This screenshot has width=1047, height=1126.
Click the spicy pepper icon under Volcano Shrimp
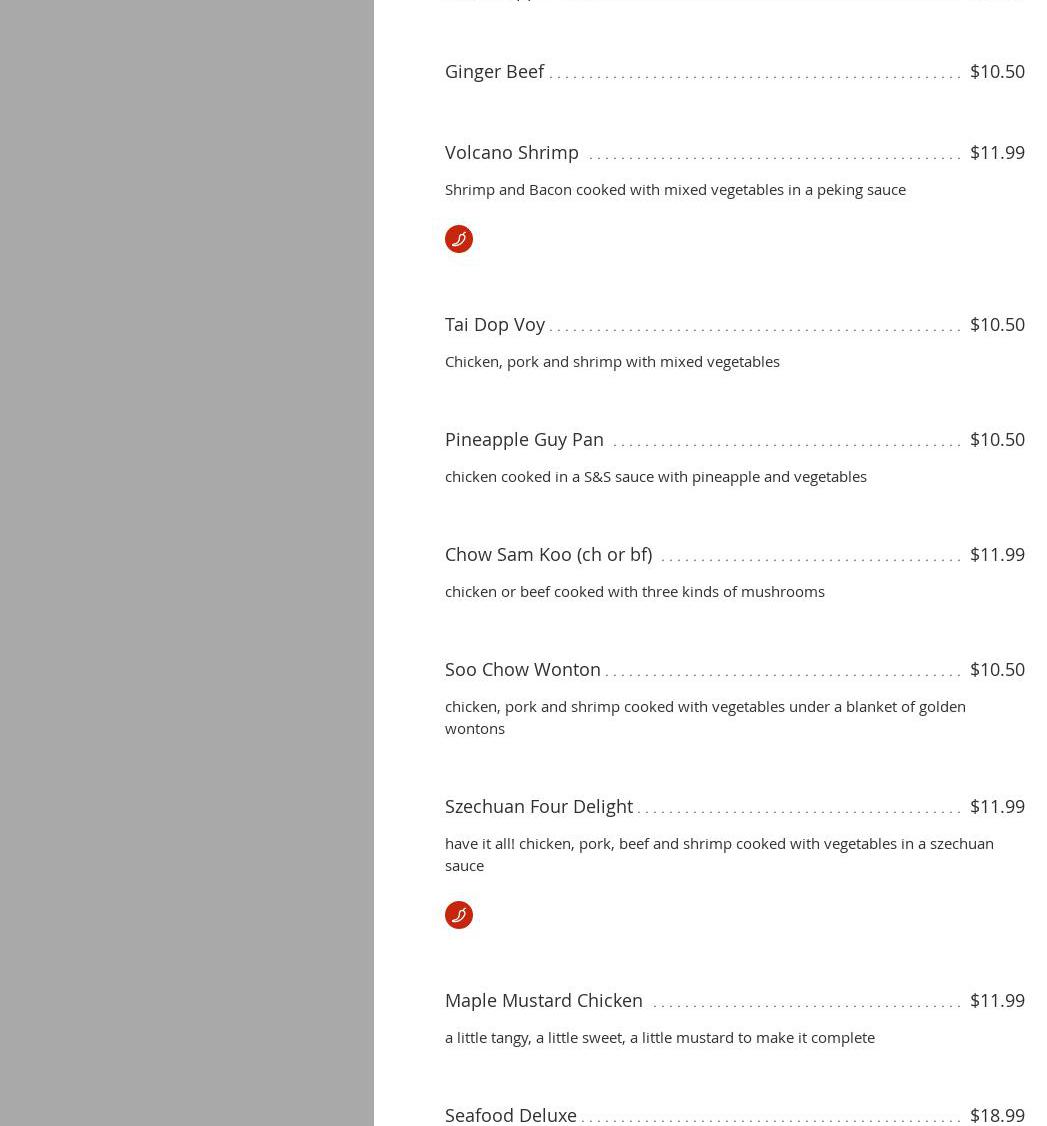click(x=458, y=239)
